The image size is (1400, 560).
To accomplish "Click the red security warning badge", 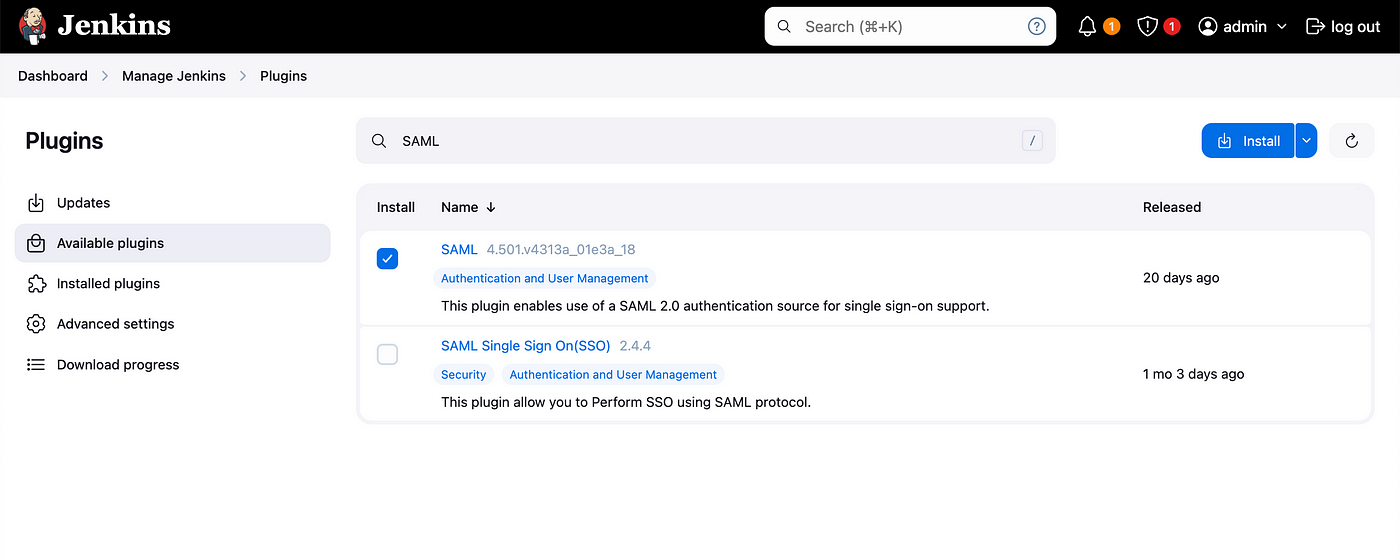I will 1172,27.
